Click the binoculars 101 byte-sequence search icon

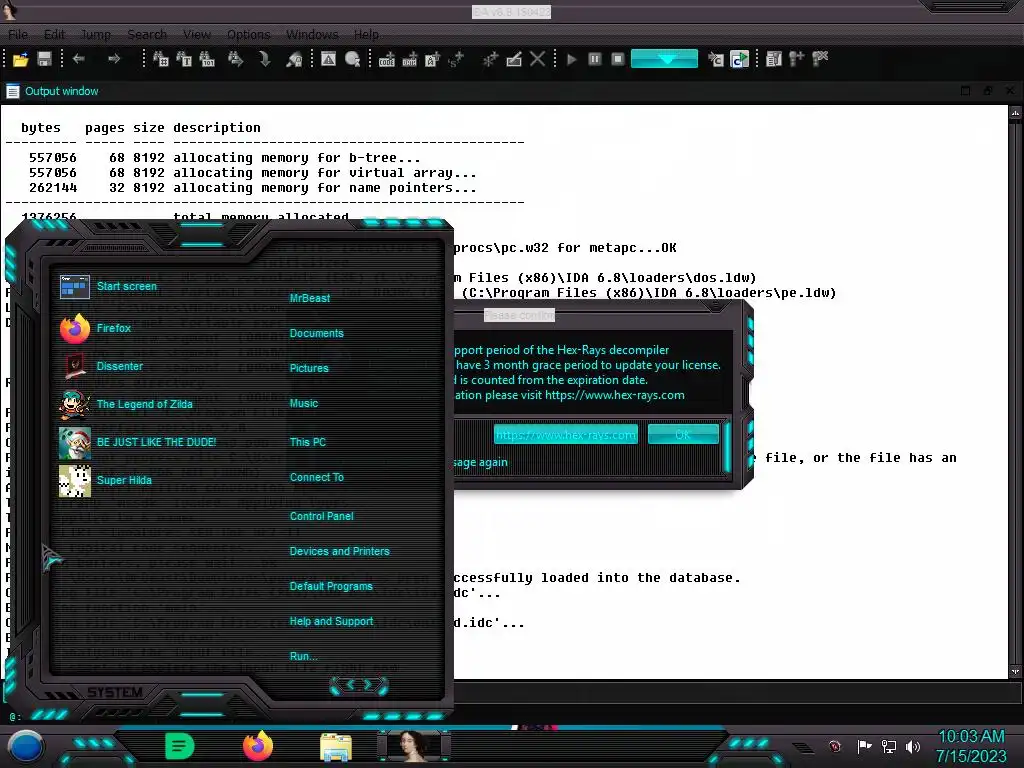pos(207,59)
